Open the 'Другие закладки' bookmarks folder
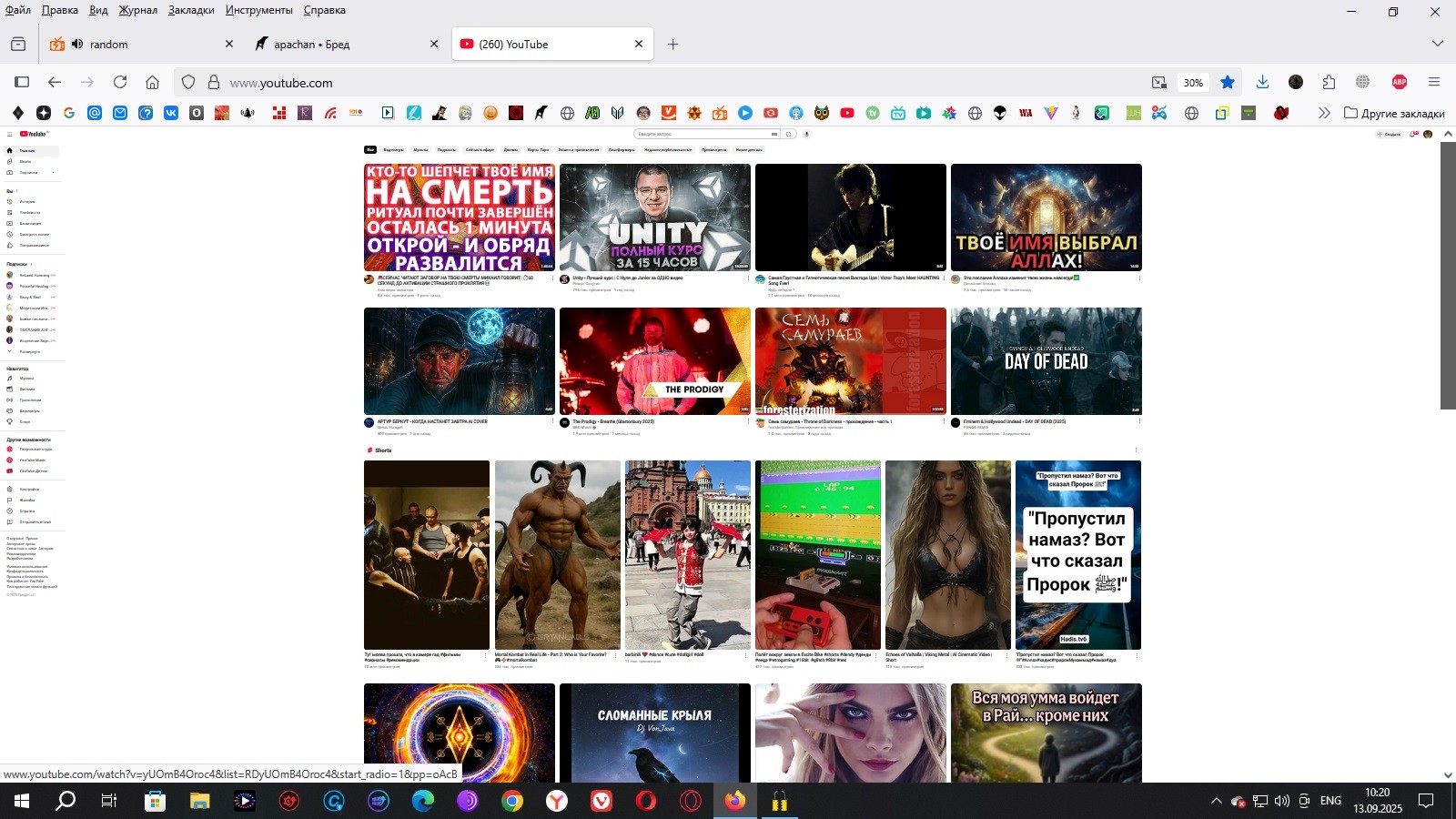 pyautogui.click(x=1394, y=113)
